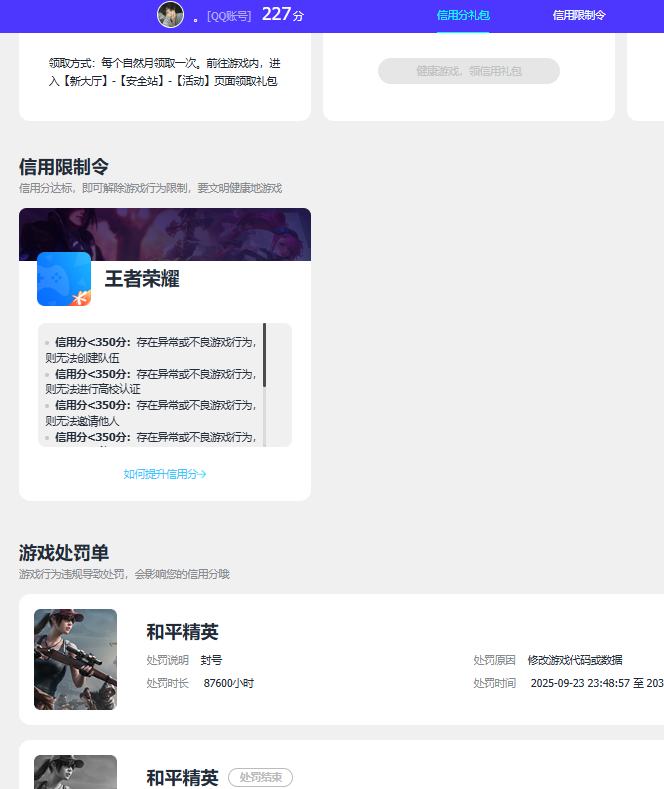The width and height of the screenshot is (664, 789).
Task: Click the 和平精英 thumbnail with 封号 penalty
Action: coord(75,660)
